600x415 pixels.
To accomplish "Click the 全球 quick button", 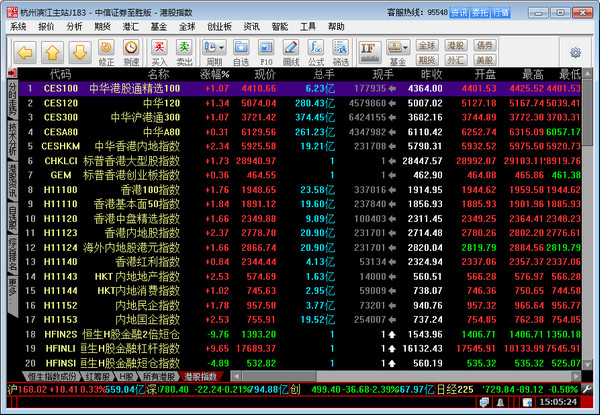I will (x=427, y=46).
